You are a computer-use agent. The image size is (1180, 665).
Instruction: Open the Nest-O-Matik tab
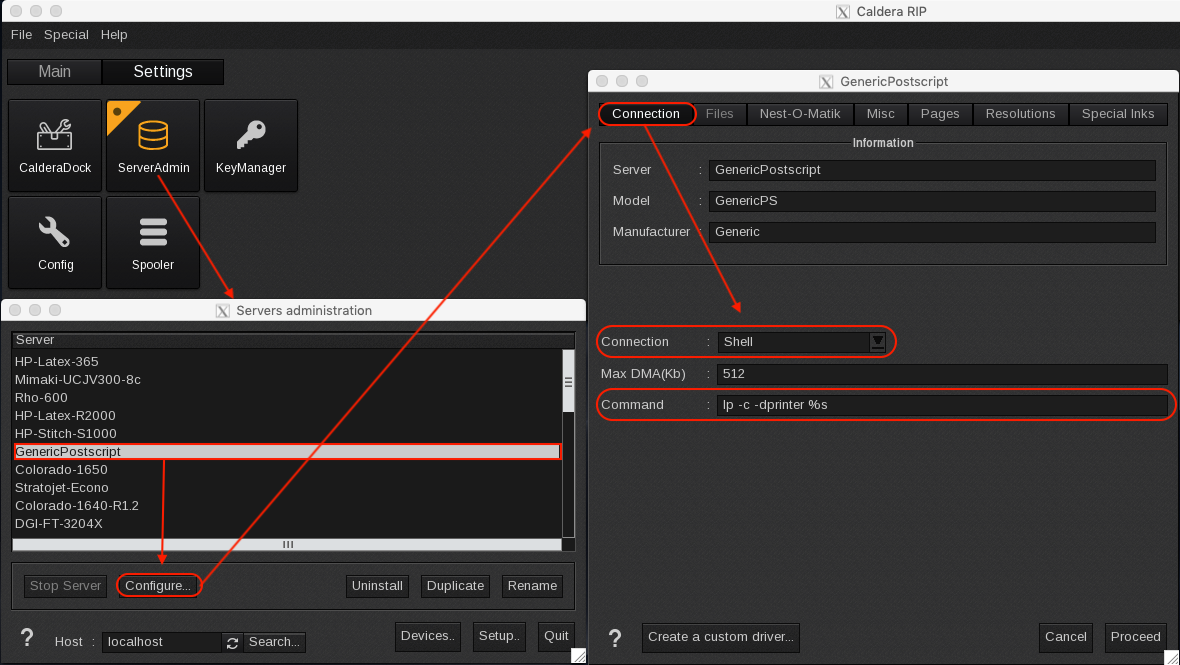[800, 113]
